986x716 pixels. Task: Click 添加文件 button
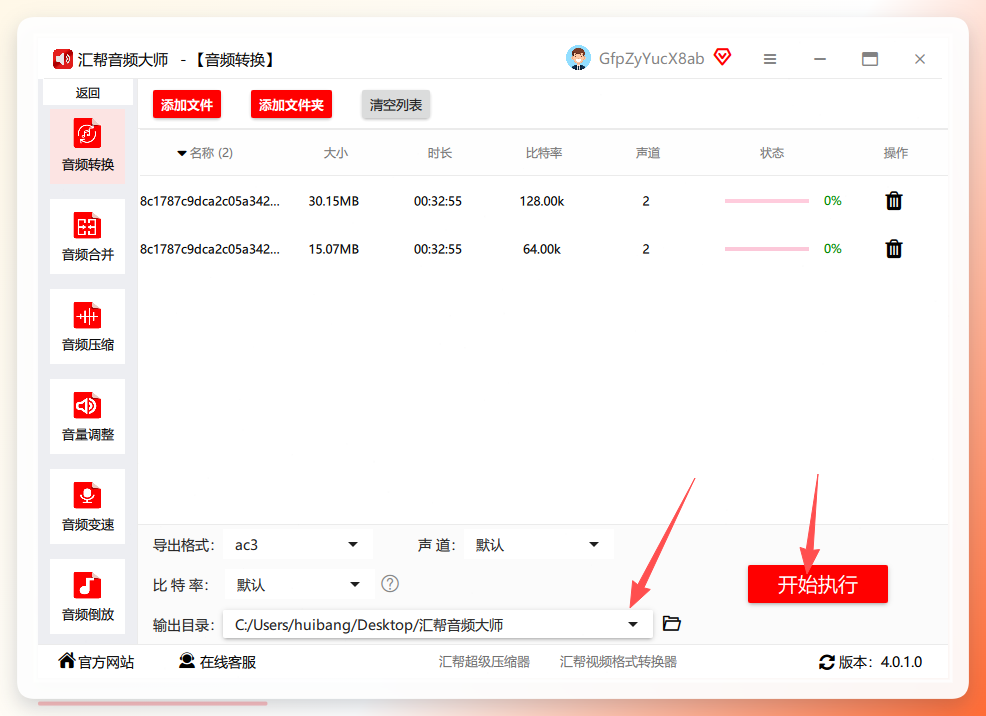(187, 104)
